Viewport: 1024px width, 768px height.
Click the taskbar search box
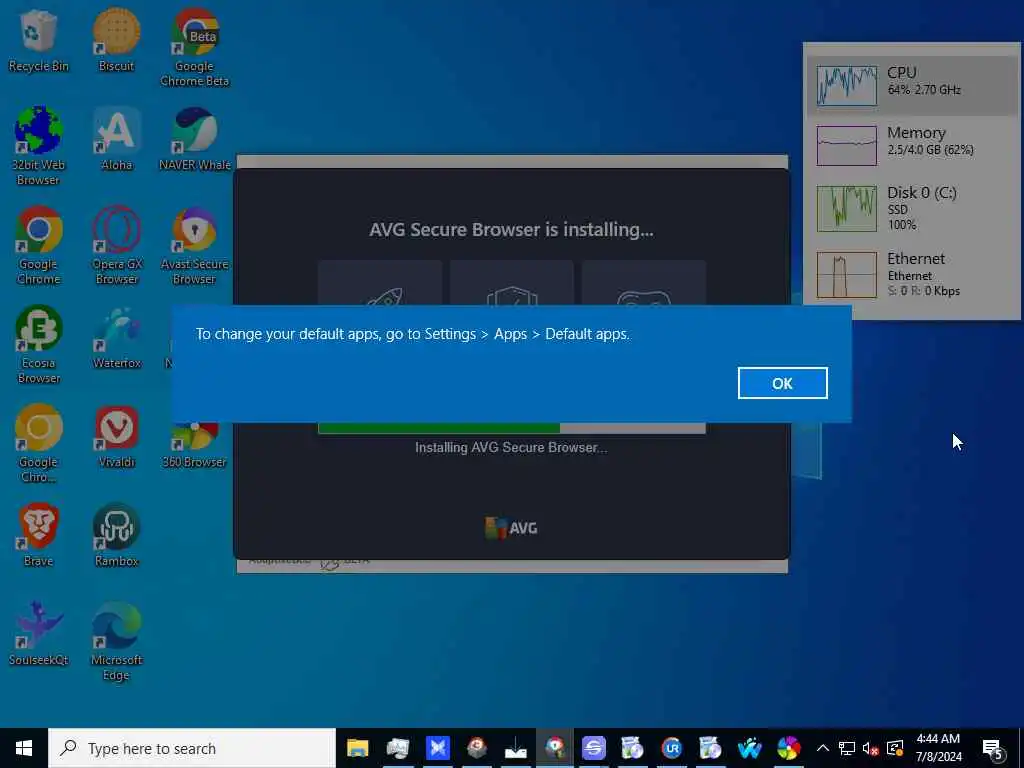click(x=192, y=748)
